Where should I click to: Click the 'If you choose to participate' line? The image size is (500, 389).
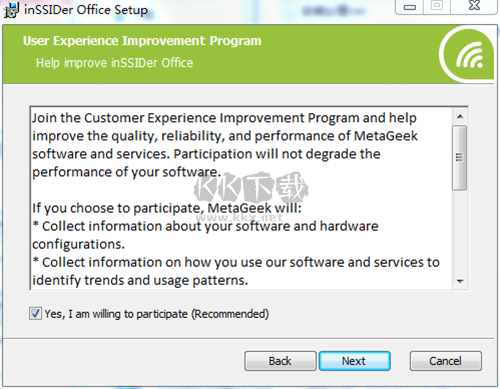[167, 208]
